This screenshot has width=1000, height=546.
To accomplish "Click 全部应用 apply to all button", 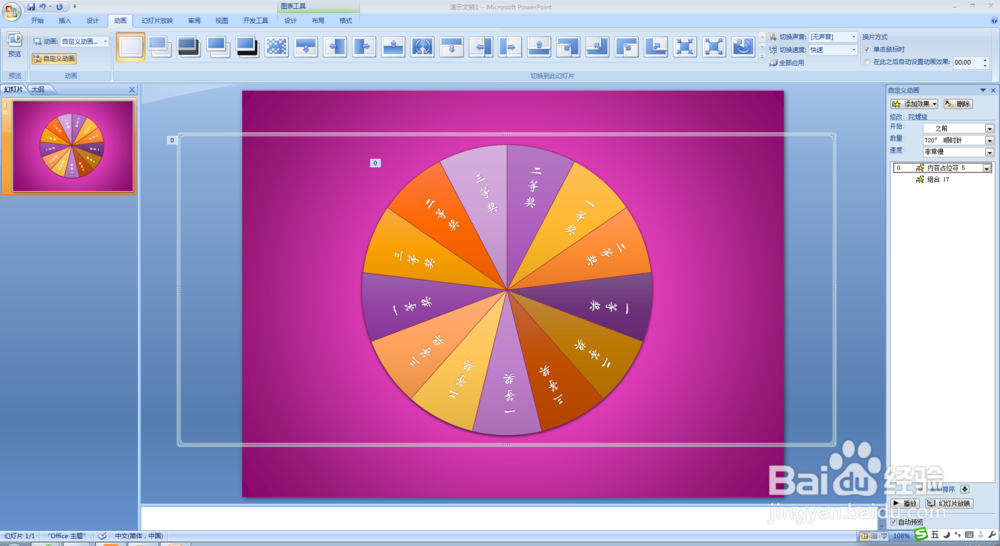I will point(787,63).
